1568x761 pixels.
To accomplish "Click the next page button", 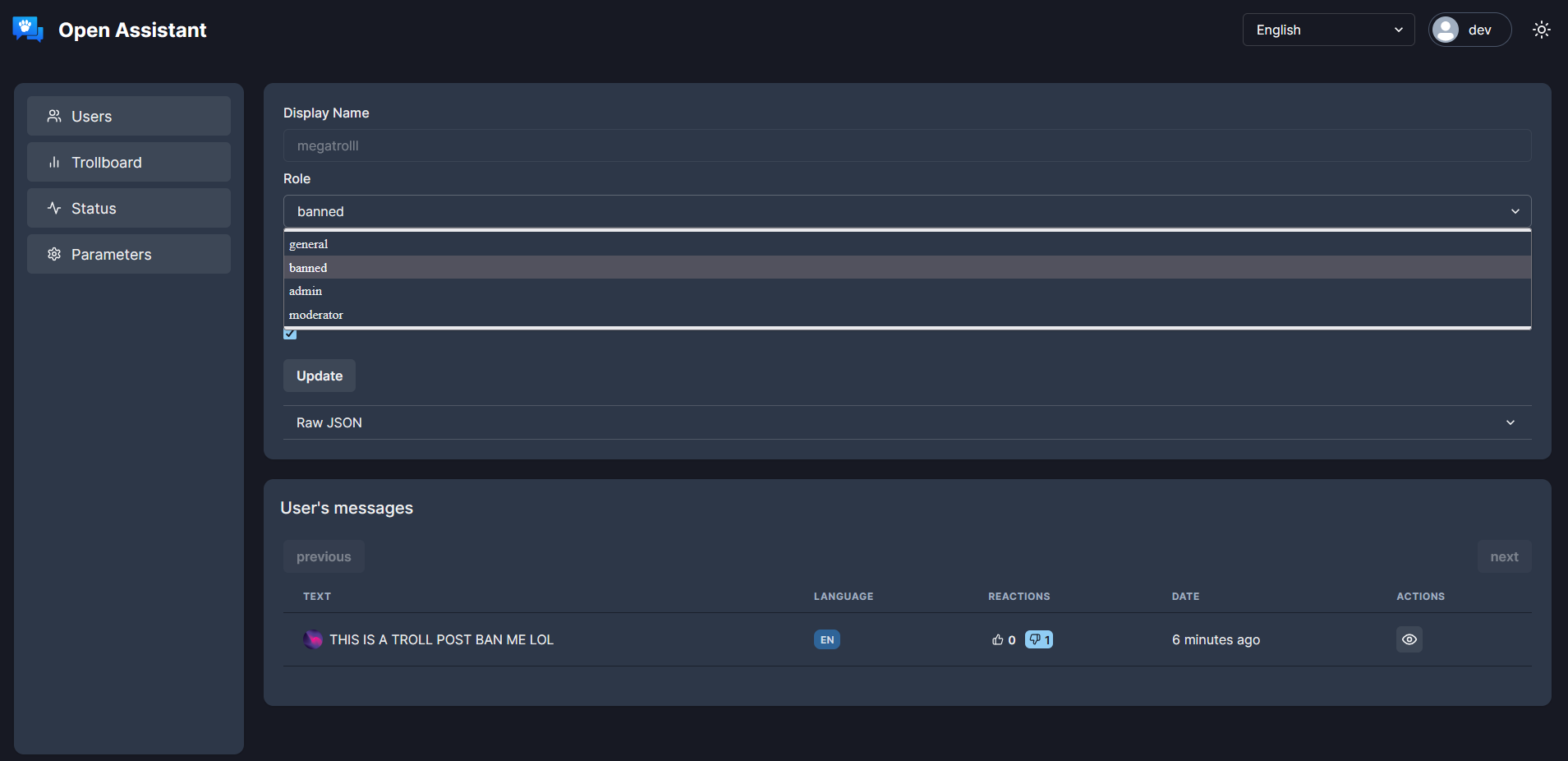I will pos(1504,556).
